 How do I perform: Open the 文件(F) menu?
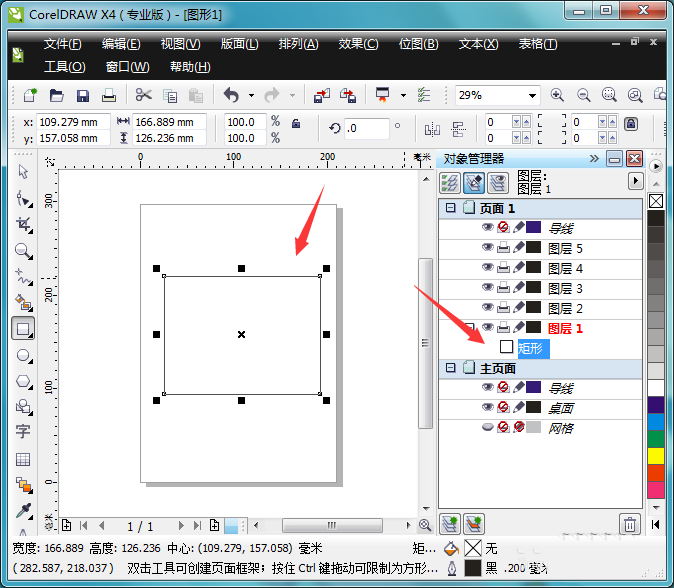point(62,44)
